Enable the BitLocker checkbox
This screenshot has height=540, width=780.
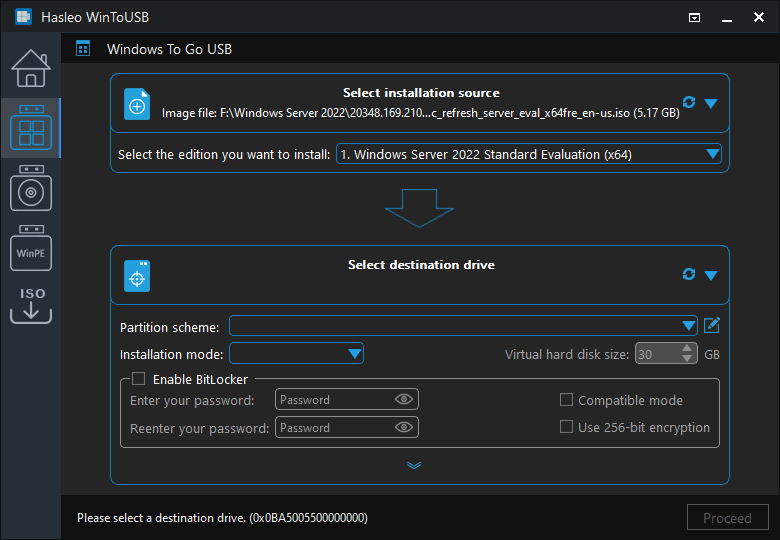[138, 379]
